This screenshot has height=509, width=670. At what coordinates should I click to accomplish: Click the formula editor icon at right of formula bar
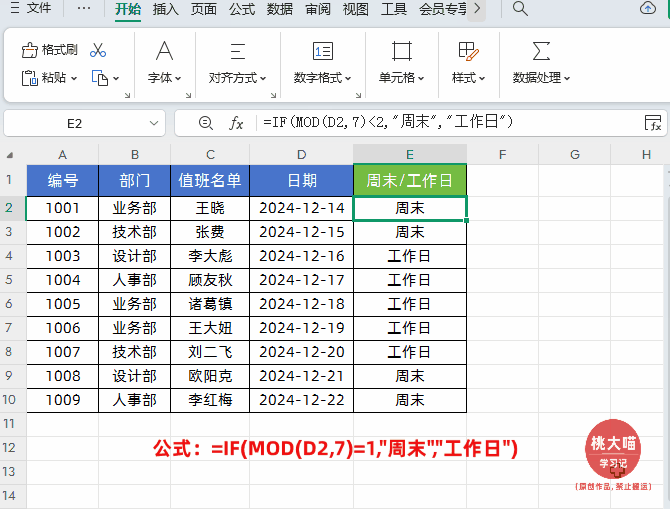(x=653, y=123)
